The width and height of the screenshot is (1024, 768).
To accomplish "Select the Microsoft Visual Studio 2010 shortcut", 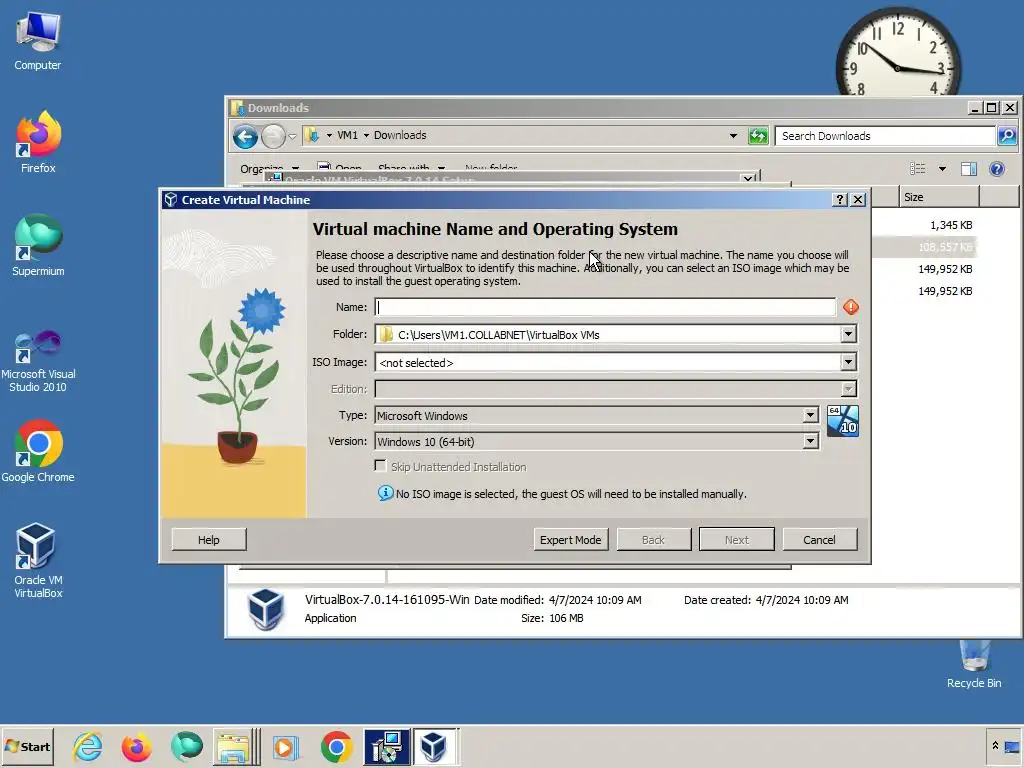I will point(38,361).
